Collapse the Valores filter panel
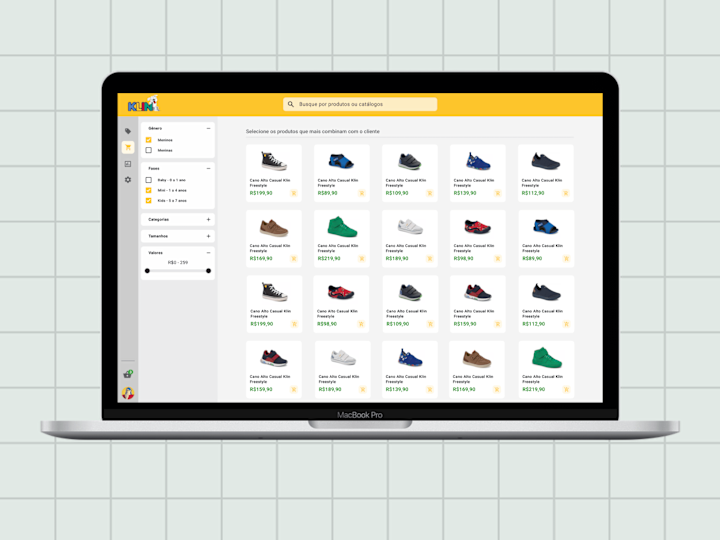 tap(208, 253)
